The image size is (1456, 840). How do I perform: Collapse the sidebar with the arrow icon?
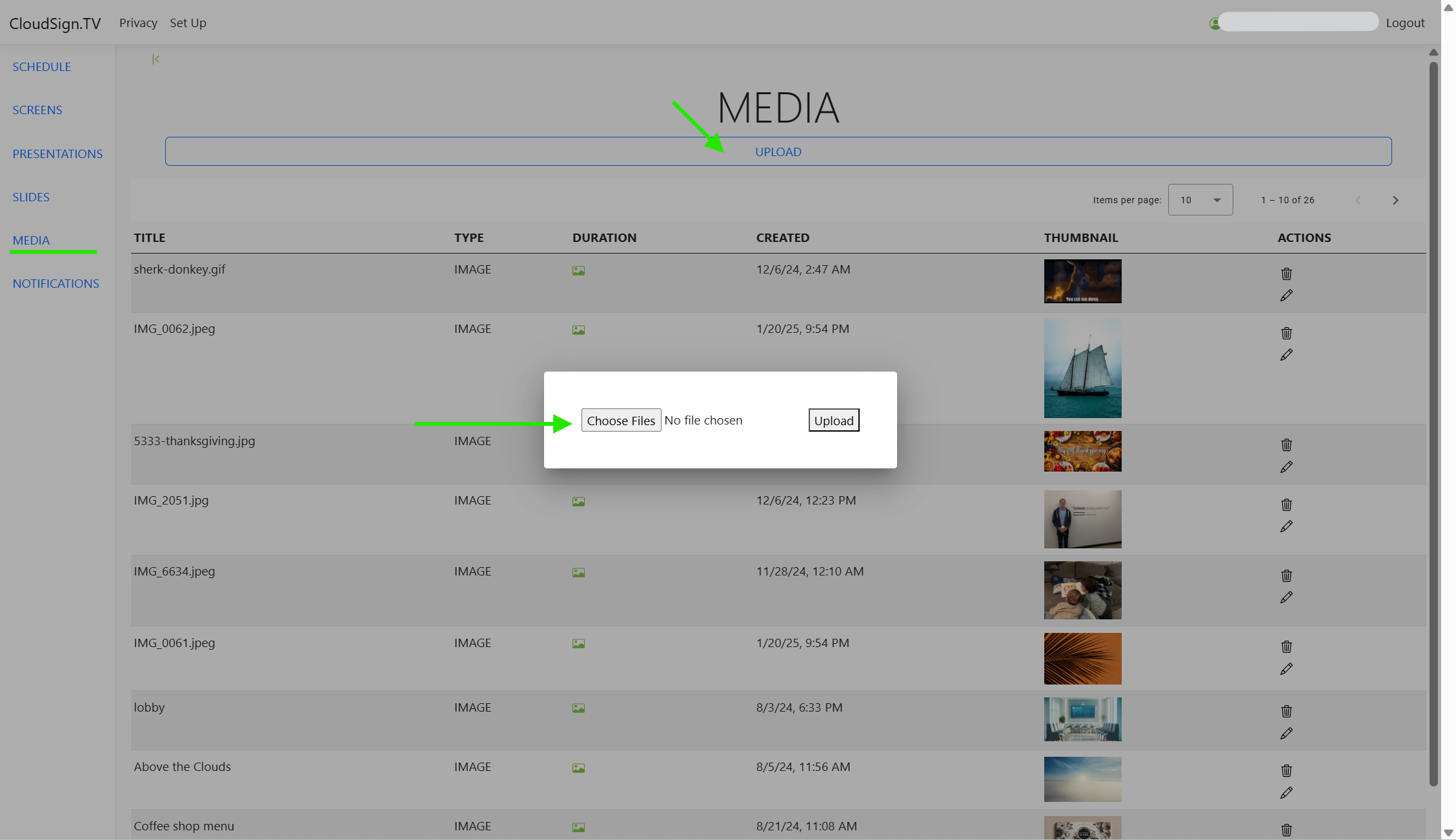156,59
